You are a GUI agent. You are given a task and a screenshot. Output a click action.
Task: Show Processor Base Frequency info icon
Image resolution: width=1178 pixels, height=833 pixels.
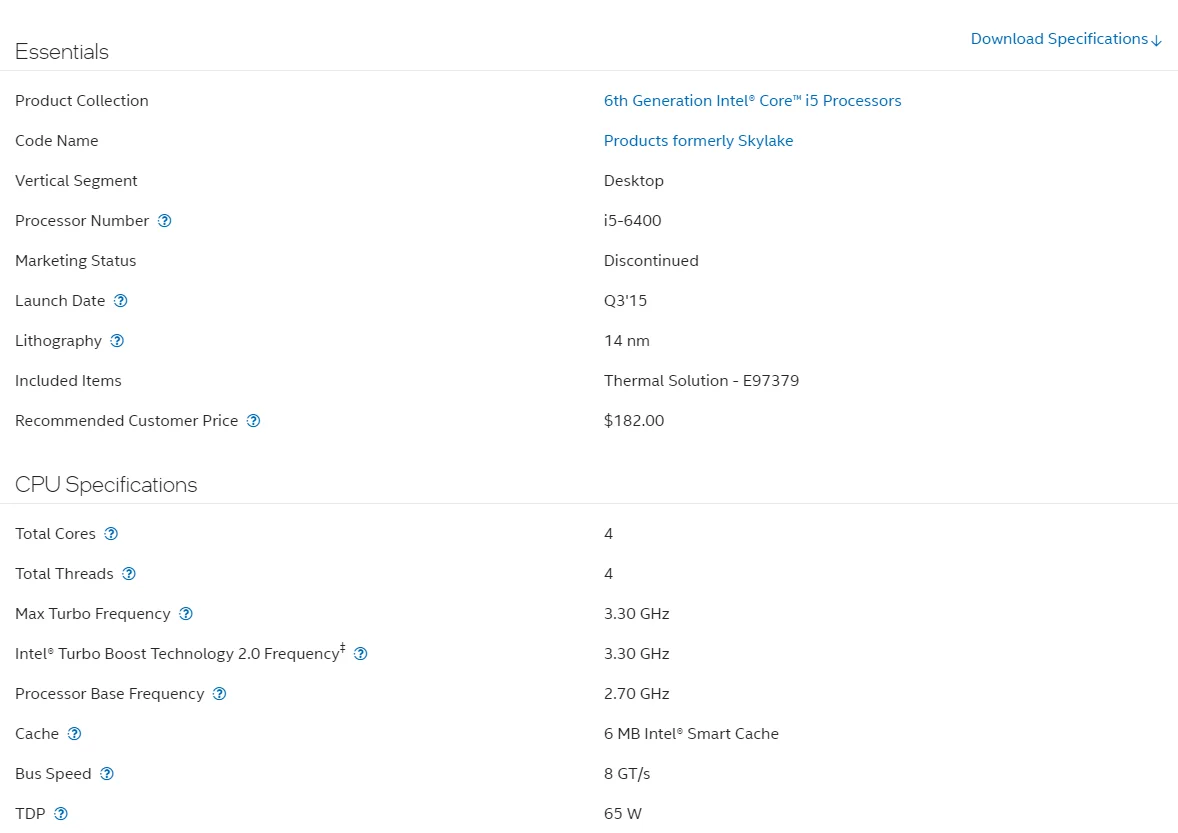tap(220, 694)
